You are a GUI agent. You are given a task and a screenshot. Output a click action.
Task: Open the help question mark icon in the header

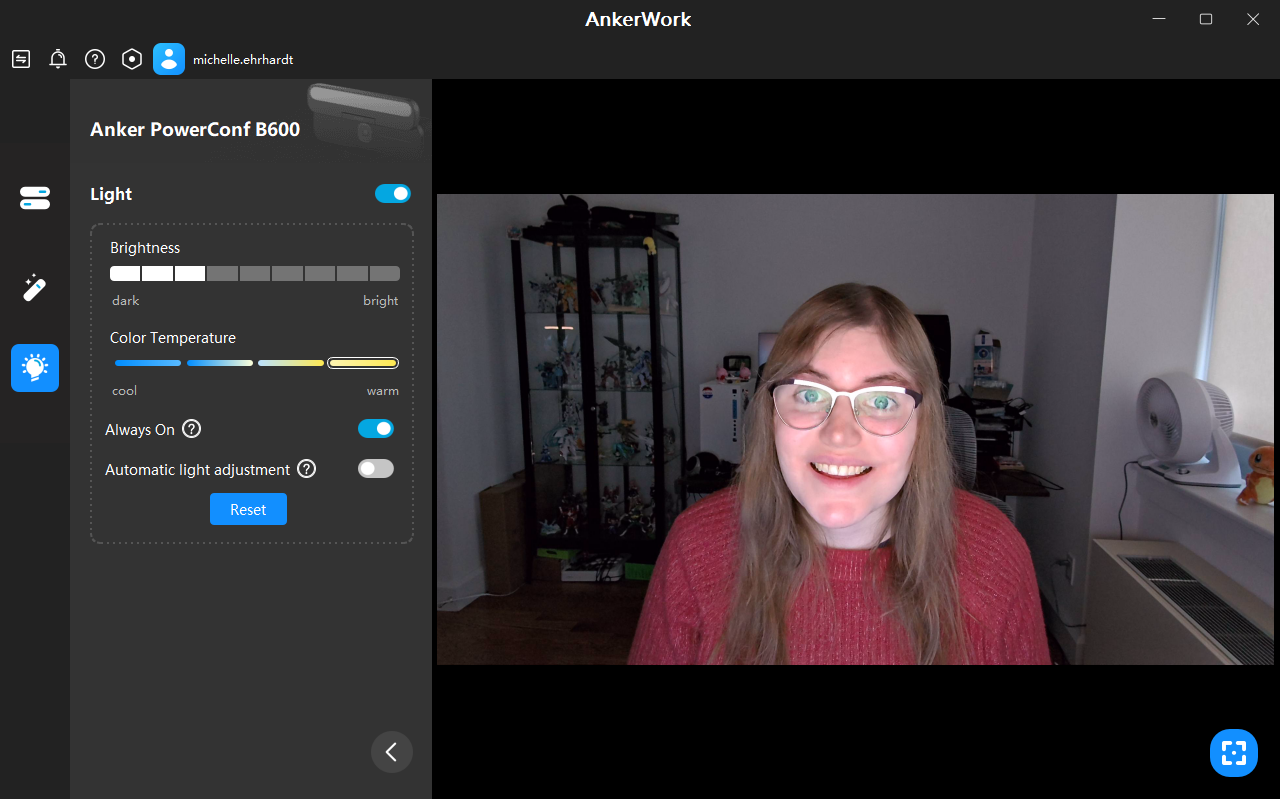point(95,59)
